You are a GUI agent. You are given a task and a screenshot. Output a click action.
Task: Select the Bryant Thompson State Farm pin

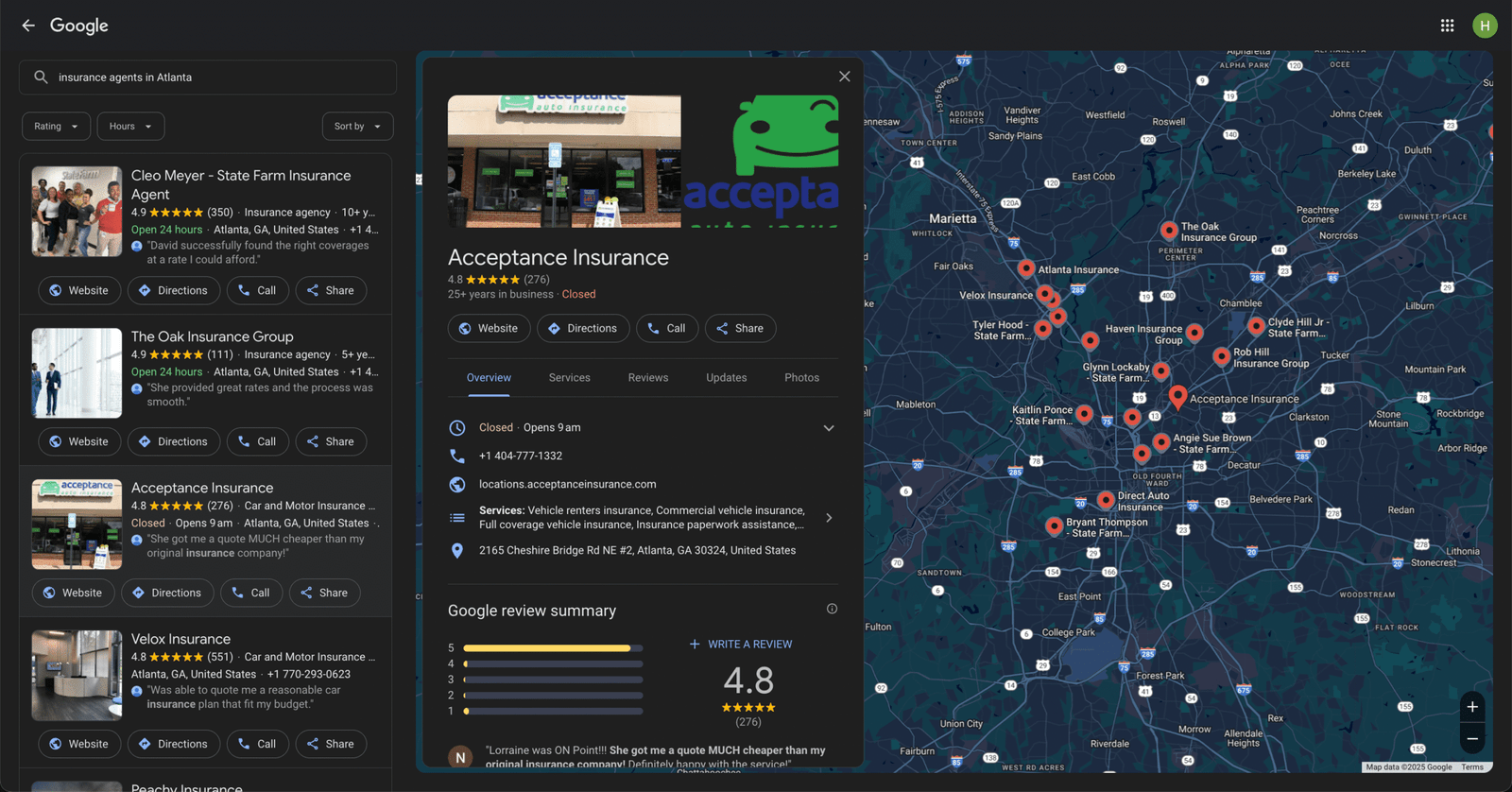click(1055, 525)
